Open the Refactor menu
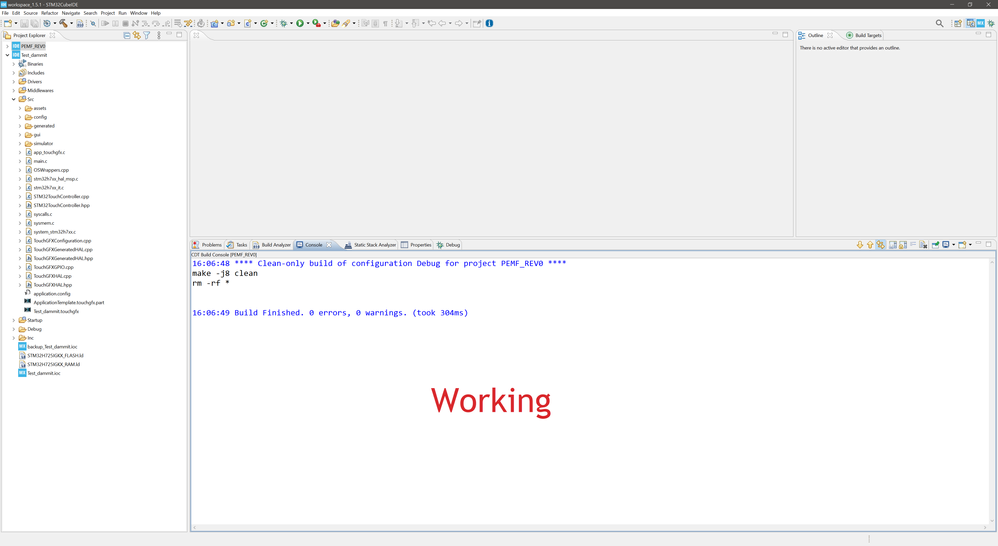998x546 pixels. point(50,13)
